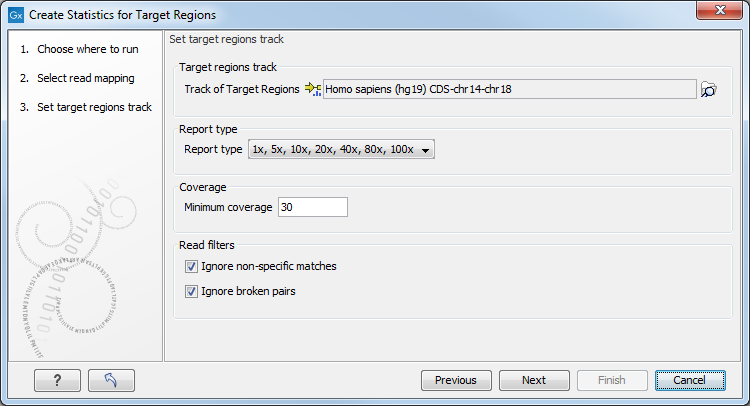Click the Report type dropdown arrow
The image size is (750, 406).
coord(425,150)
